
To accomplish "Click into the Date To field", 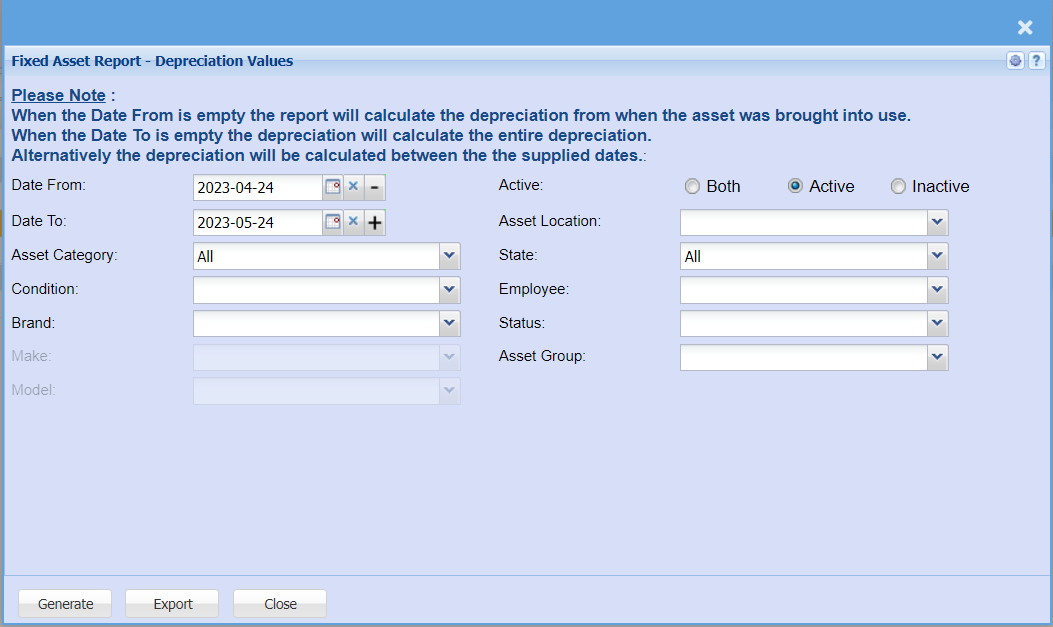I will pos(257,222).
